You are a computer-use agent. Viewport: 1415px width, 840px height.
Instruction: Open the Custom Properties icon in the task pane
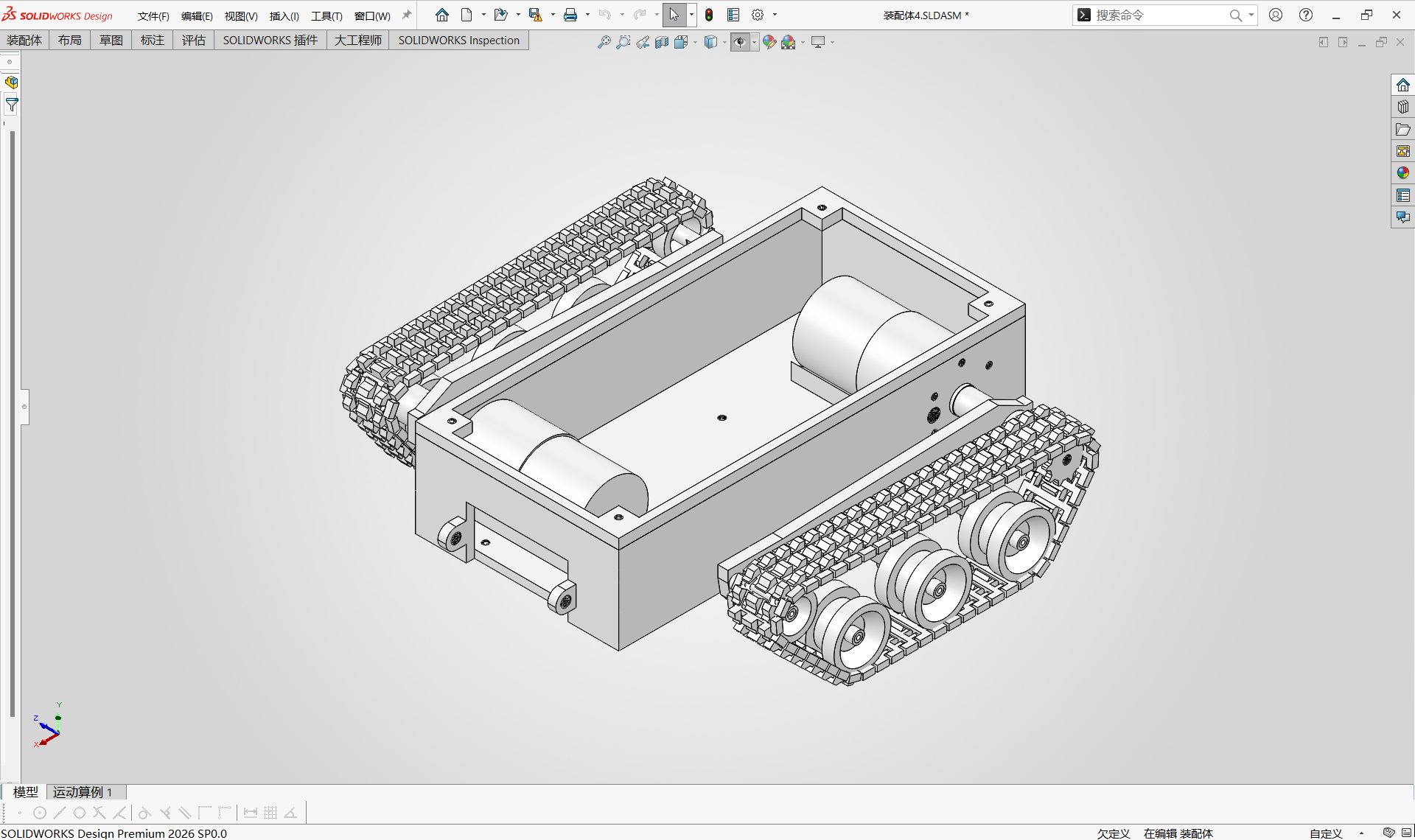(x=1403, y=195)
